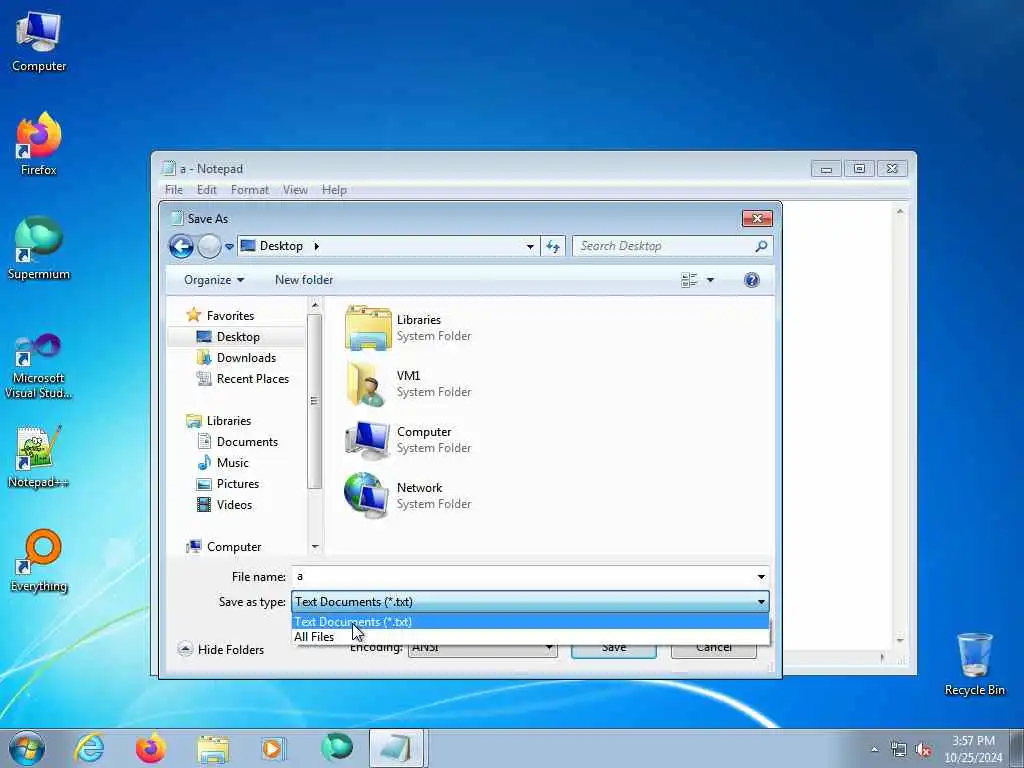The width and height of the screenshot is (1024, 768).
Task: Open Notepad Edit menu
Action: point(206,190)
